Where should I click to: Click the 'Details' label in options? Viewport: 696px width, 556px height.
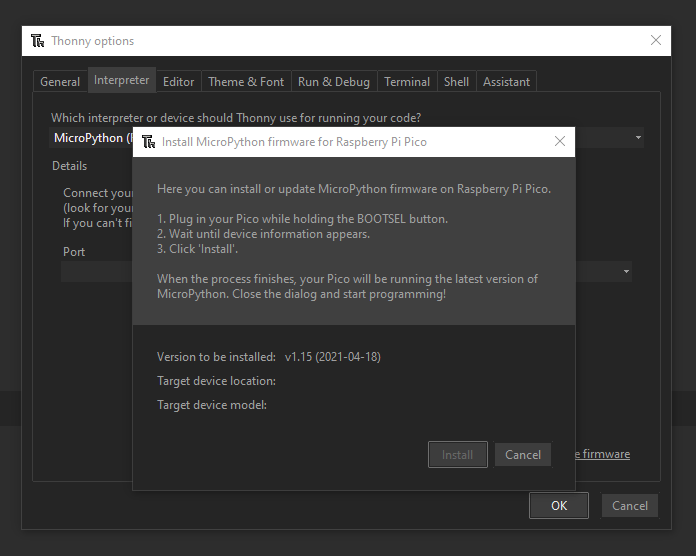70,166
